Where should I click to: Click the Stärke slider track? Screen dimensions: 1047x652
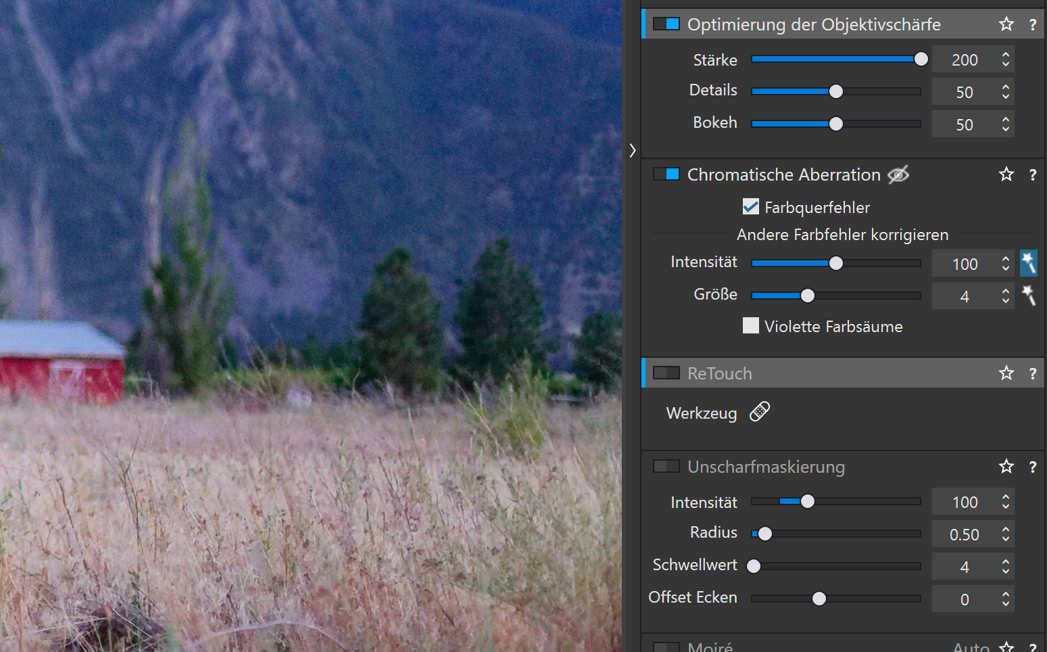835,60
